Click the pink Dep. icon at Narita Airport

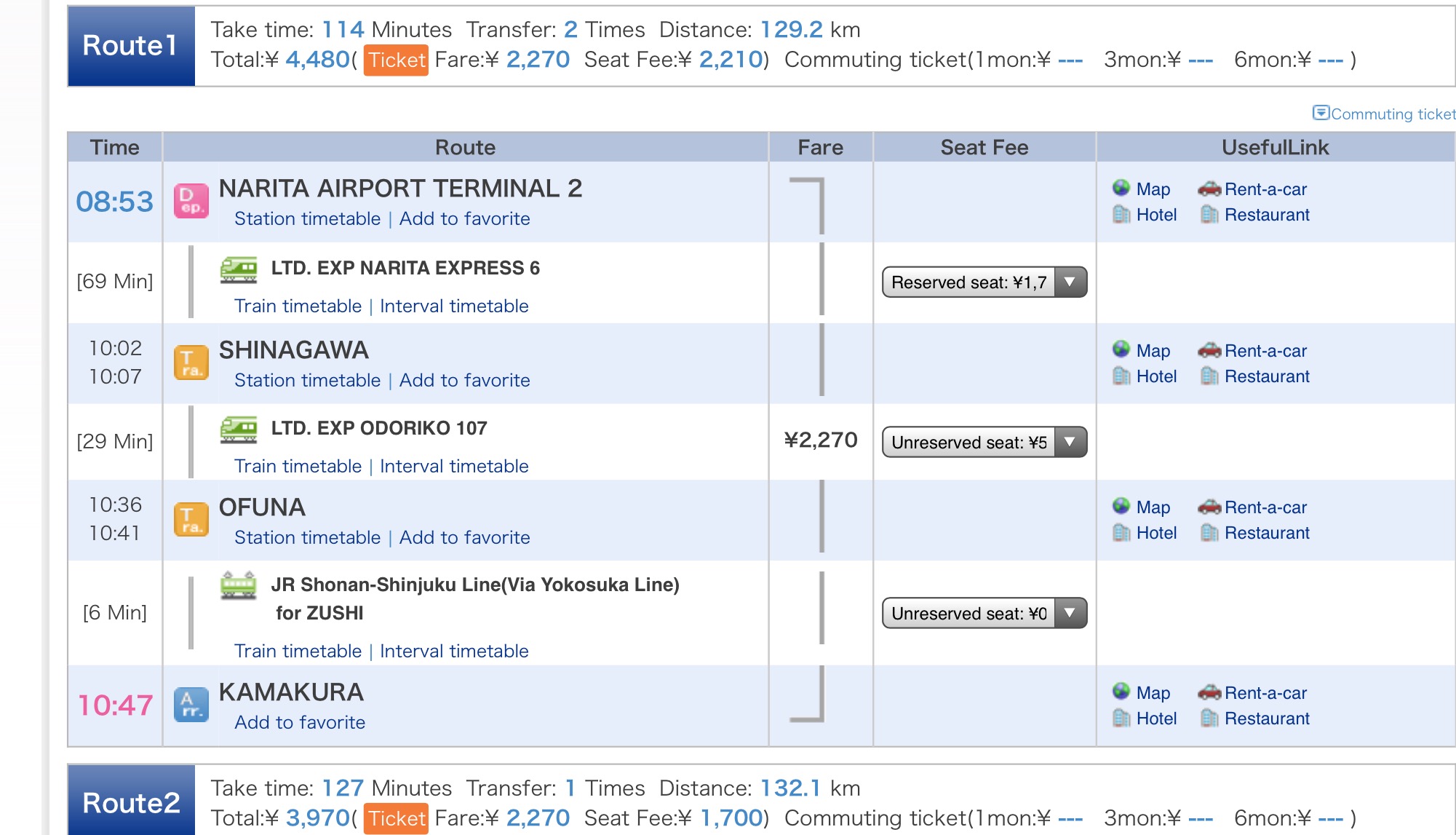pos(191,202)
